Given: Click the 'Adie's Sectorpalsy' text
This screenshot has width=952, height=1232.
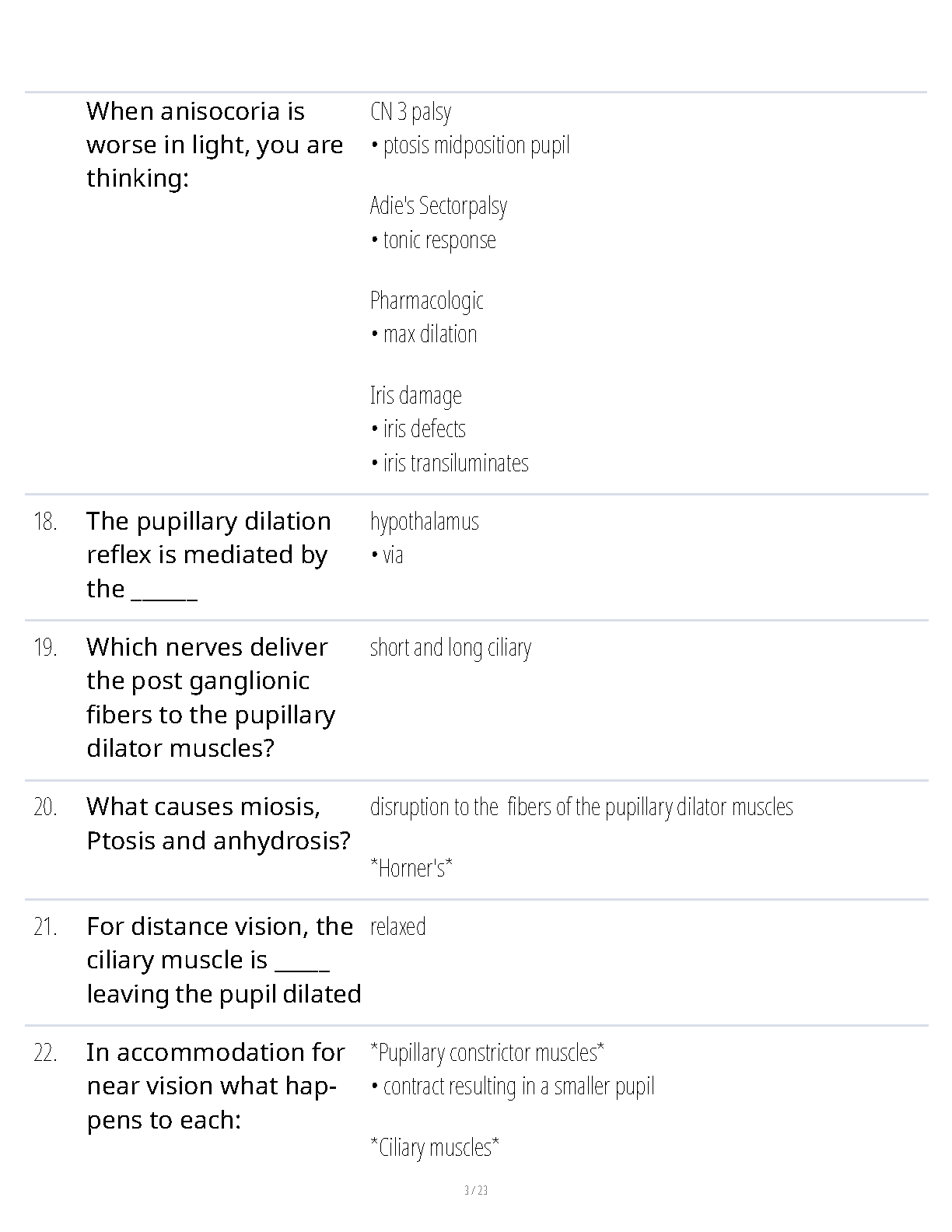Looking at the screenshot, I should [438, 206].
